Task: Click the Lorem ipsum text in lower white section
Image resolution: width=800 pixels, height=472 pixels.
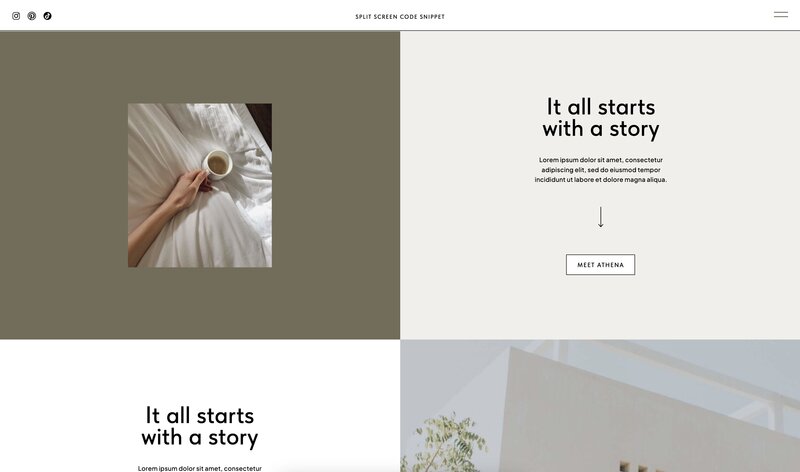Action: coord(200,468)
